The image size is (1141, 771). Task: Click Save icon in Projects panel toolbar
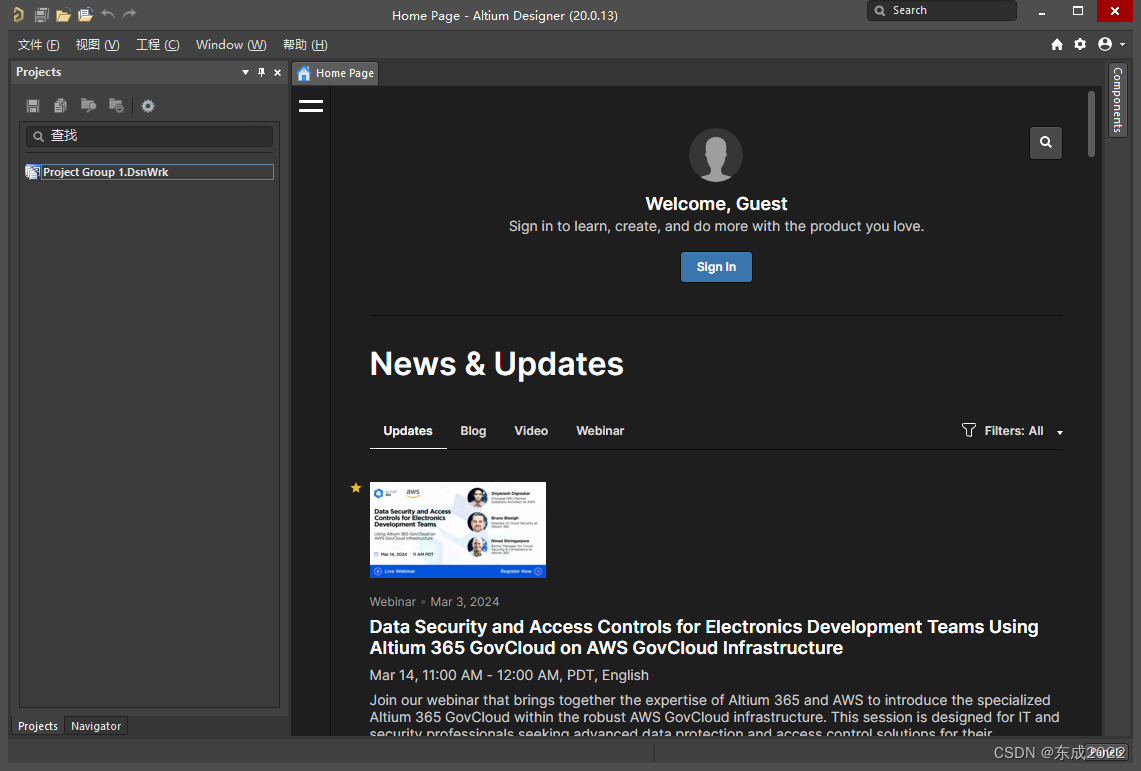pyautogui.click(x=33, y=106)
